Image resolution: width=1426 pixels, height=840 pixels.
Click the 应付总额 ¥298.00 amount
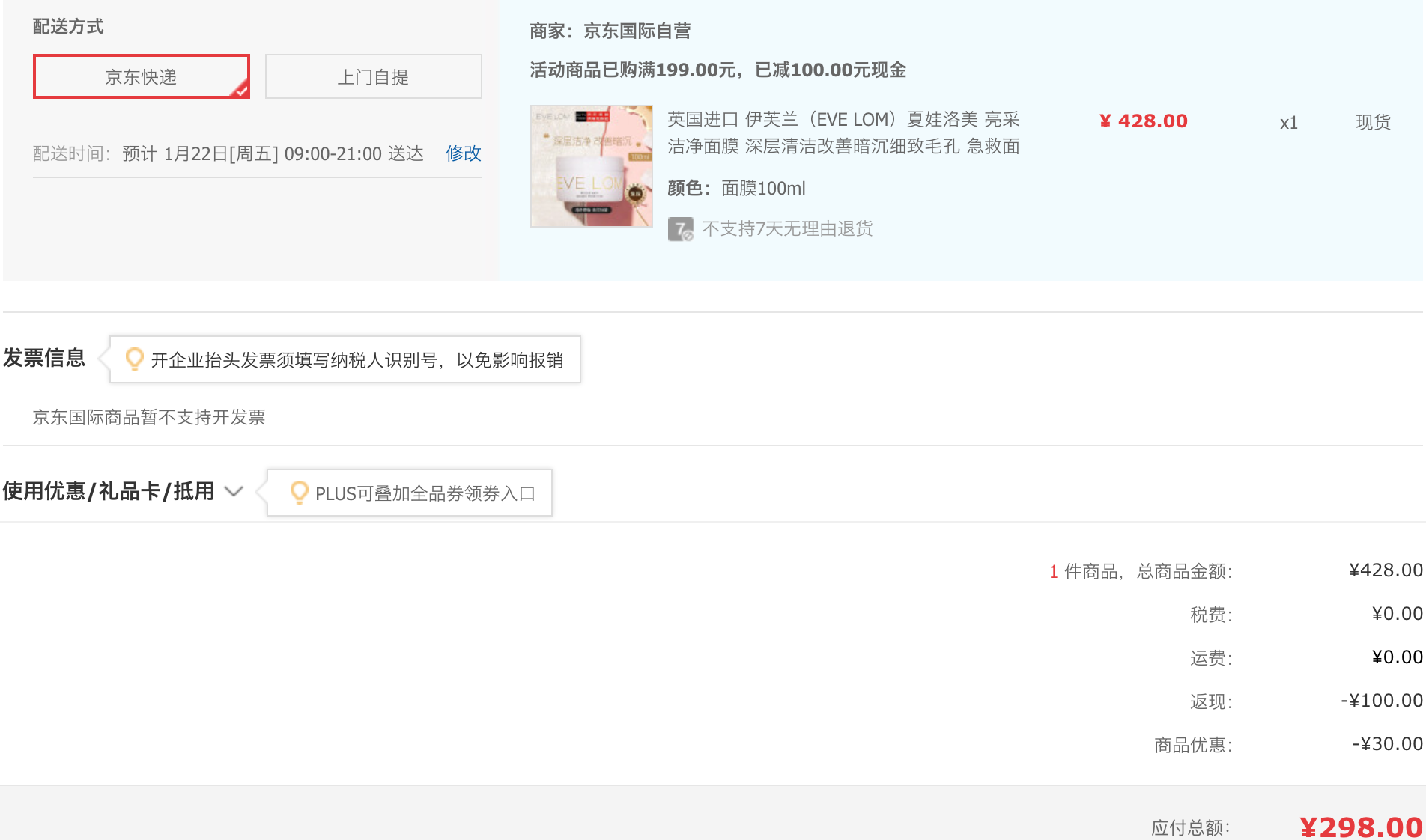[1361, 827]
